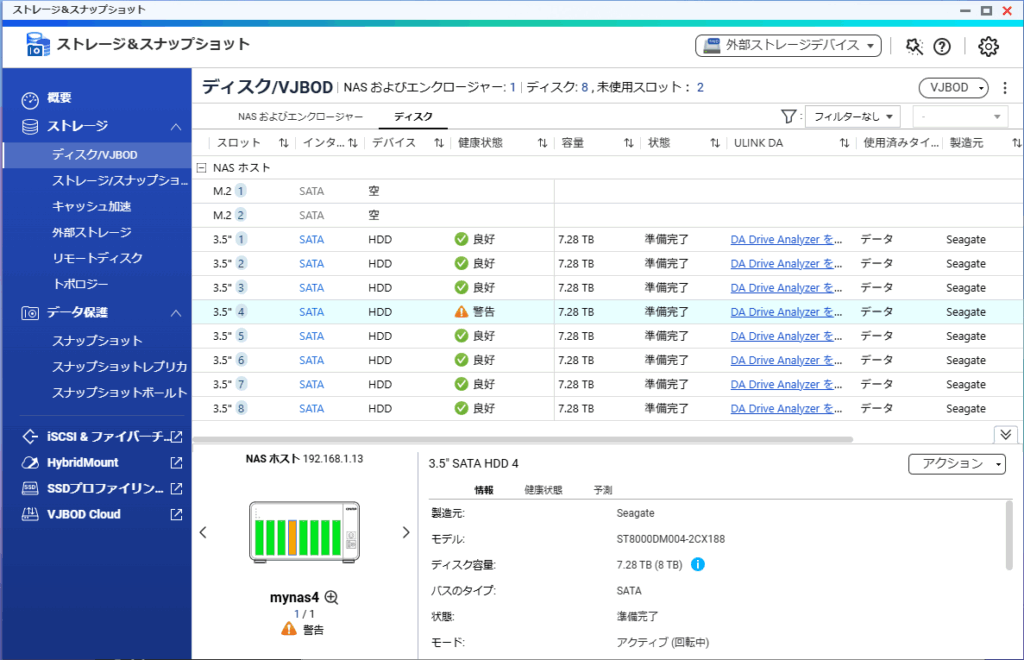
Task: Open スナップショット sidebar item
Action: tap(97, 341)
